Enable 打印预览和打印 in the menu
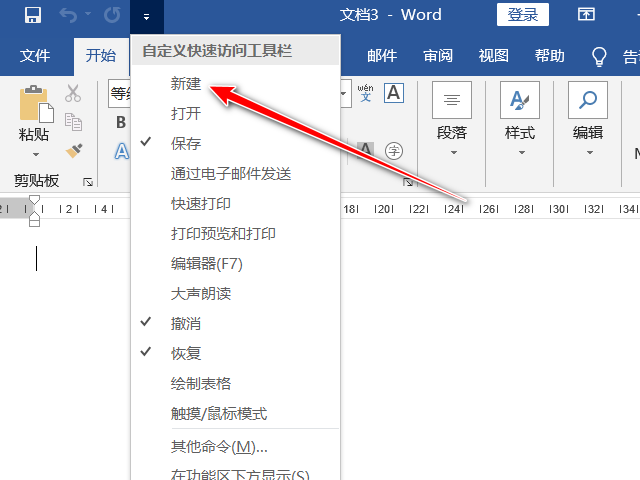The image size is (640, 480). (236, 234)
